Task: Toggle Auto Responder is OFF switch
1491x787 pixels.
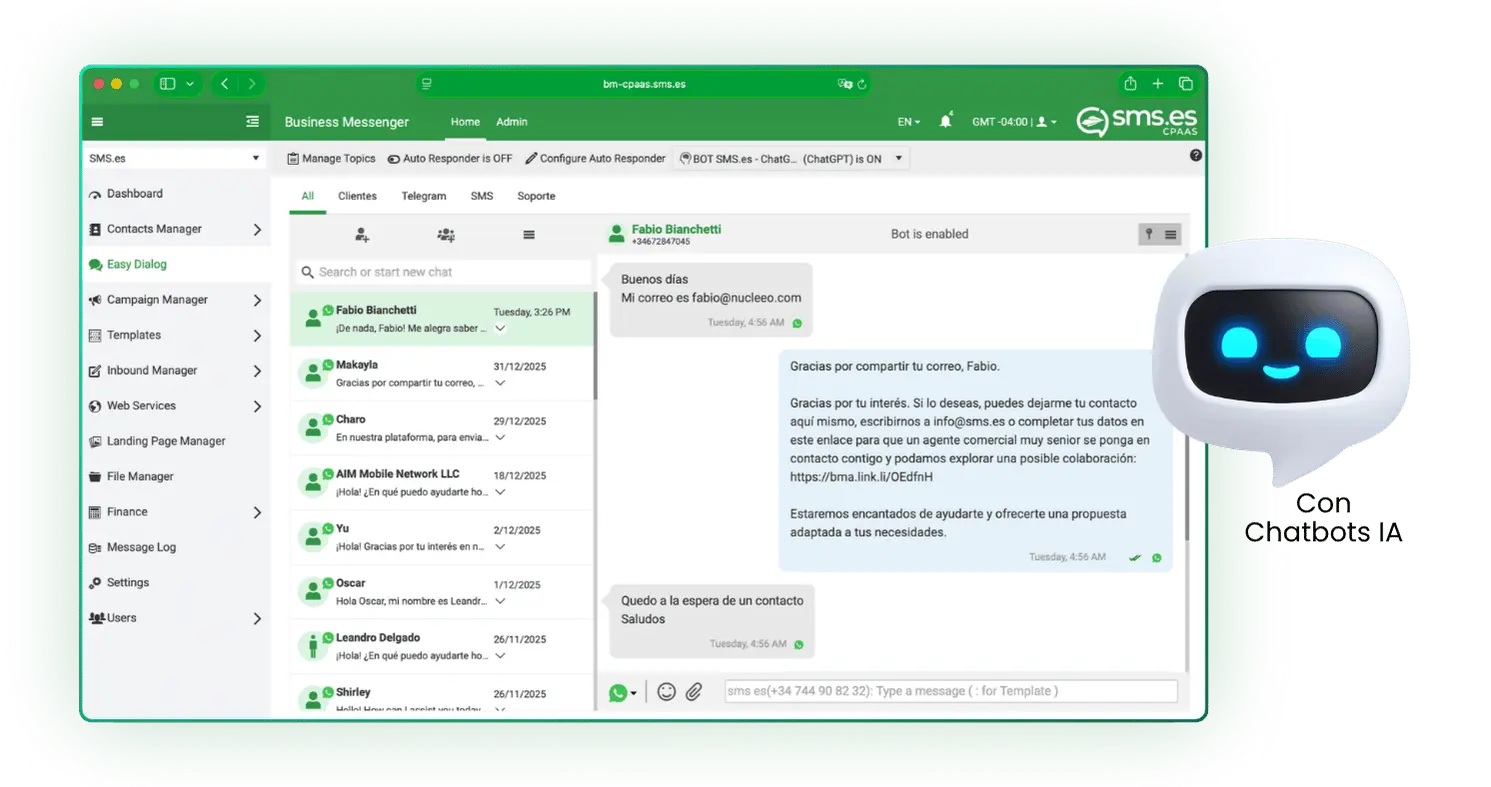Action: [394, 159]
